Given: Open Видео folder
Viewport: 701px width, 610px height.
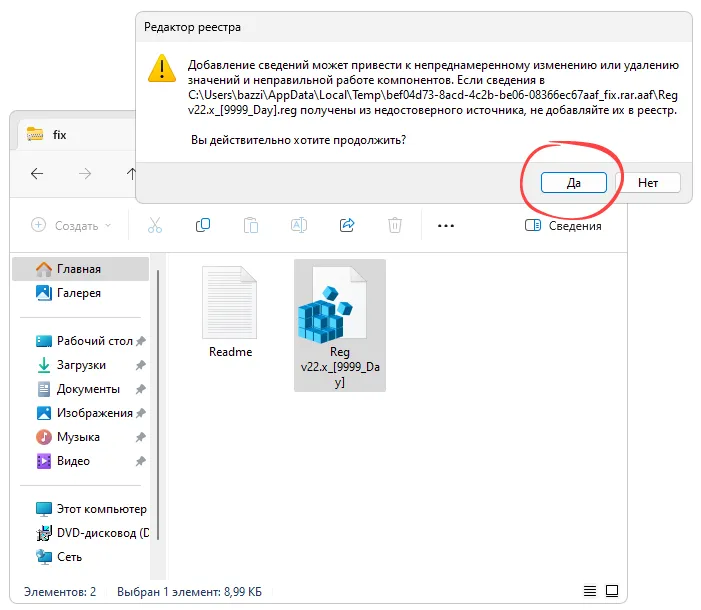Looking at the screenshot, I should point(63,461).
